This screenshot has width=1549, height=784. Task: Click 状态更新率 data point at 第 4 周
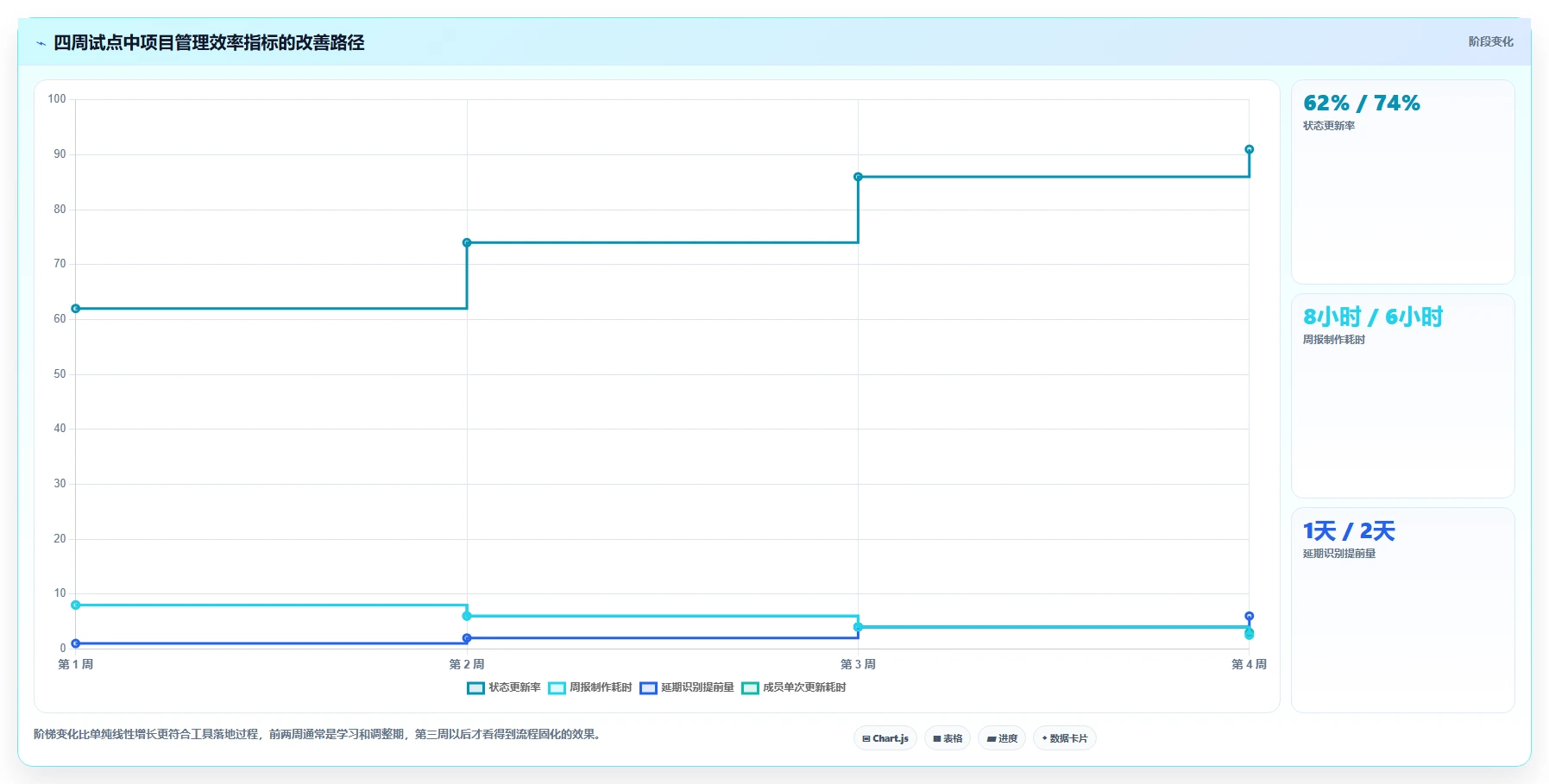tap(1249, 149)
